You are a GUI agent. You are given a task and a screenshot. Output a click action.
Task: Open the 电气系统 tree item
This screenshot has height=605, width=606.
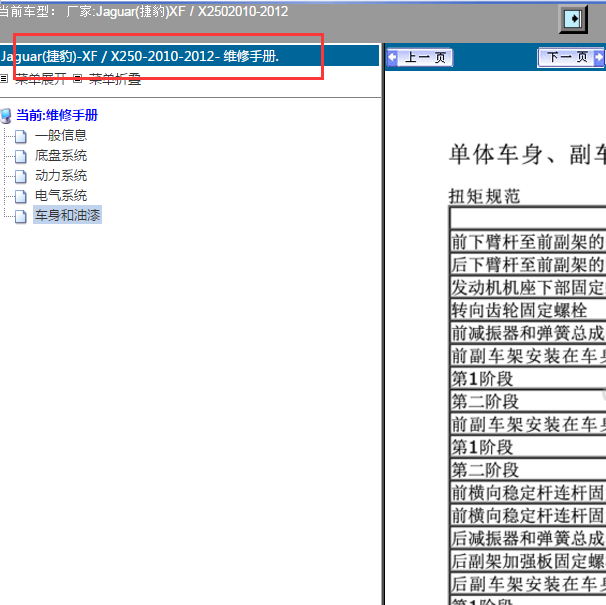click(61, 196)
